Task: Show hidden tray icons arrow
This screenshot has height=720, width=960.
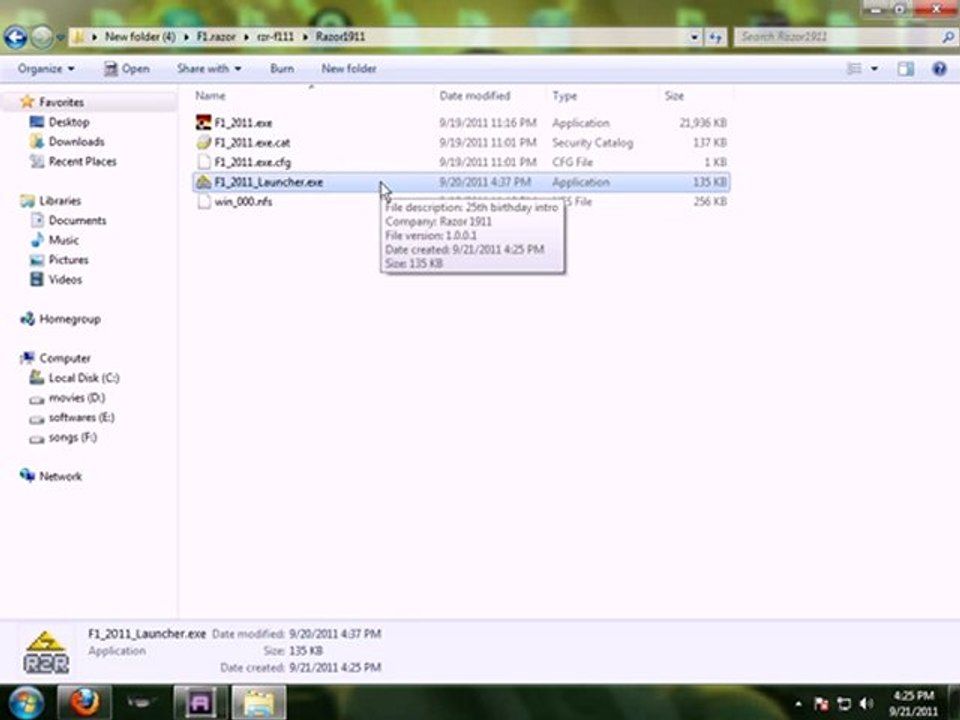Action: click(798, 704)
